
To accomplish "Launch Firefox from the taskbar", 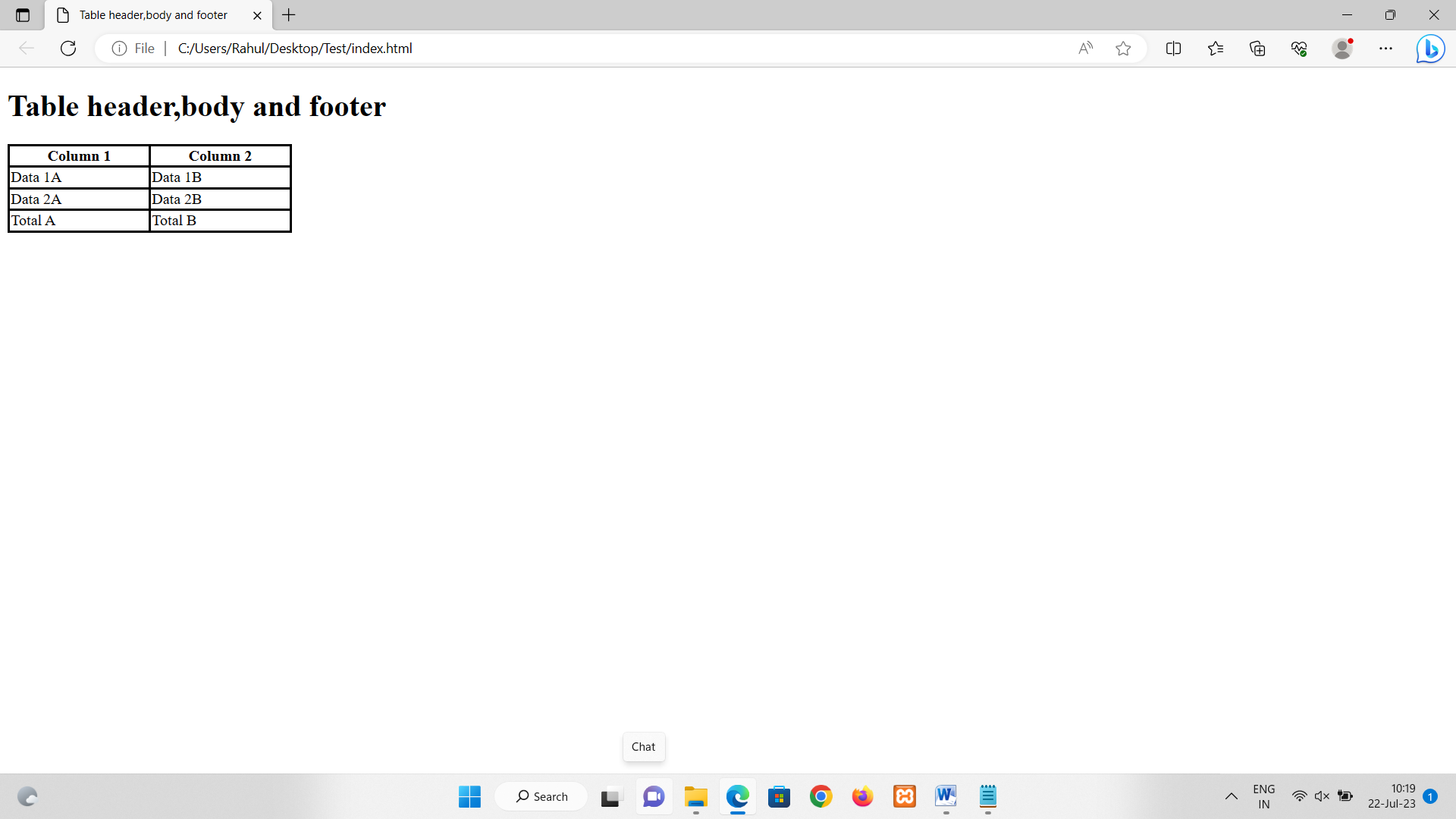I will pos(862,796).
